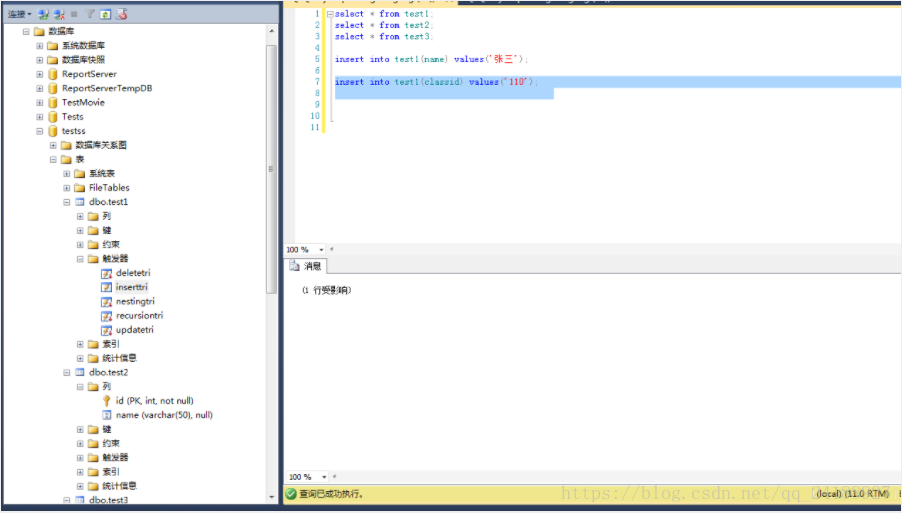Screen dimensions: 902x513
Task: Click the recursiontri trigger icon
Action: [x=106, y=316]
